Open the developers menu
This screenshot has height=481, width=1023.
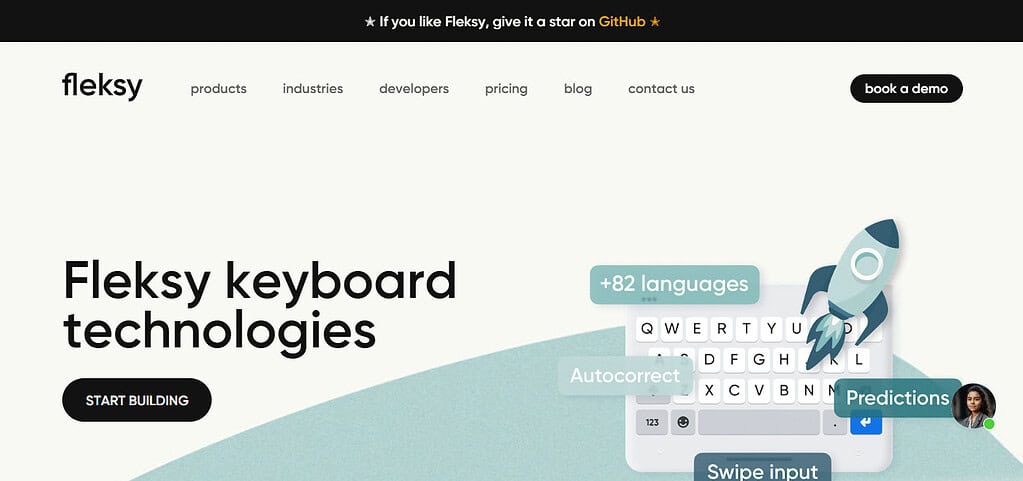tap(414, 89)
